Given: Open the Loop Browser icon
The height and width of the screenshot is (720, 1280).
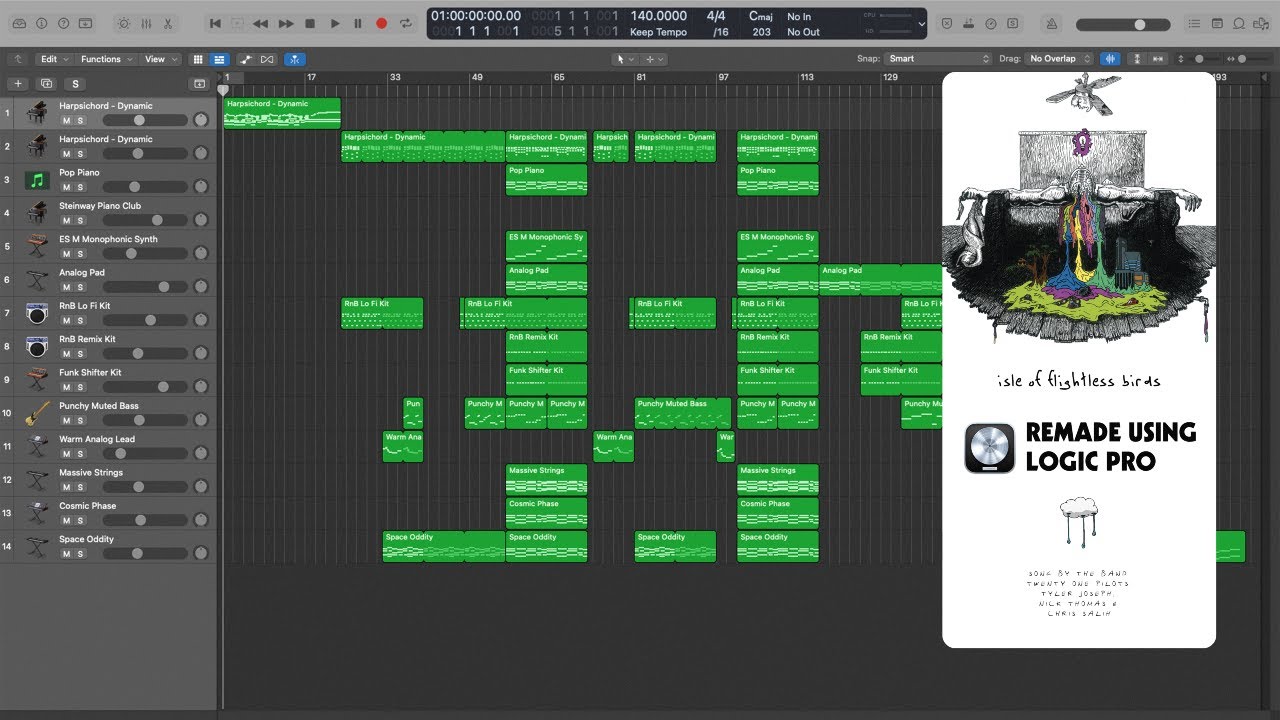Looking at the screenshot, I should pos(1240,23).
